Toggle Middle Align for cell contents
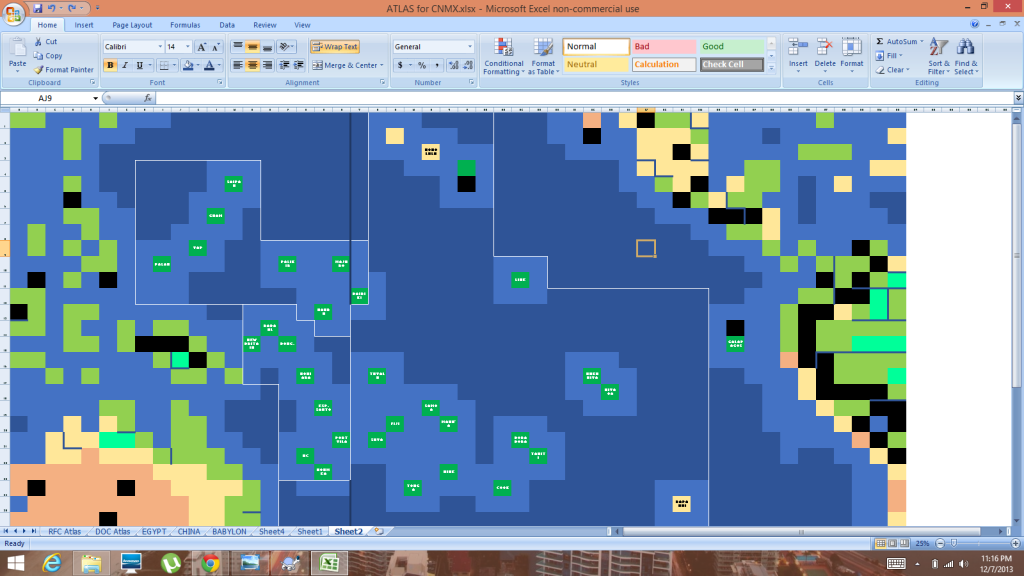The image size is (1024, 576). pos(252,47)
